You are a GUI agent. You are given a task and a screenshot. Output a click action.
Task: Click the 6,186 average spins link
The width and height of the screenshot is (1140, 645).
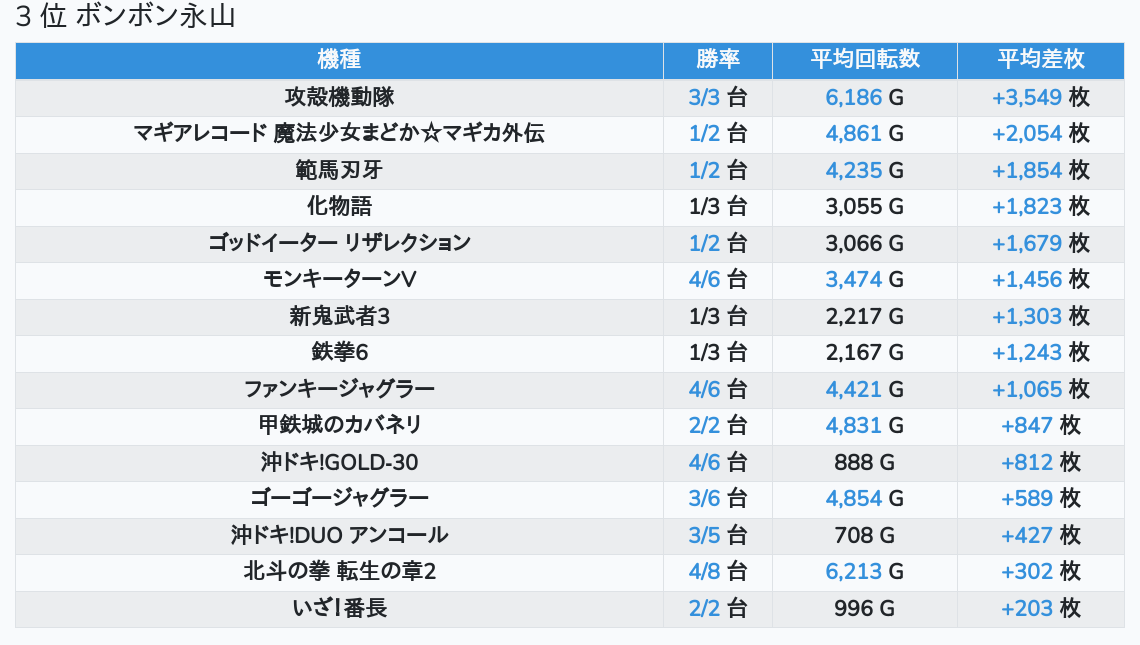[854, 97]
